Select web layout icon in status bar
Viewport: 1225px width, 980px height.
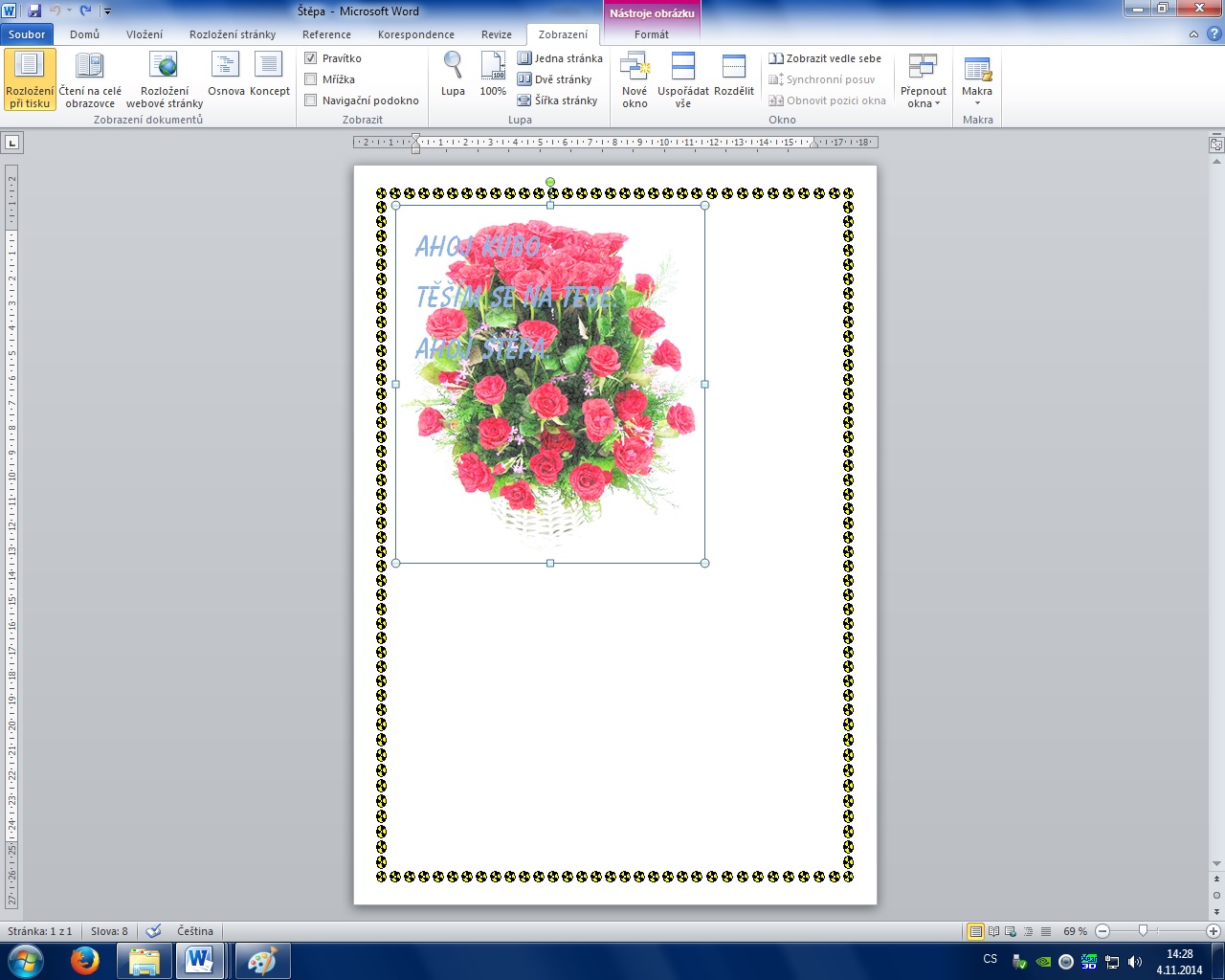(x=1011, y=931)
